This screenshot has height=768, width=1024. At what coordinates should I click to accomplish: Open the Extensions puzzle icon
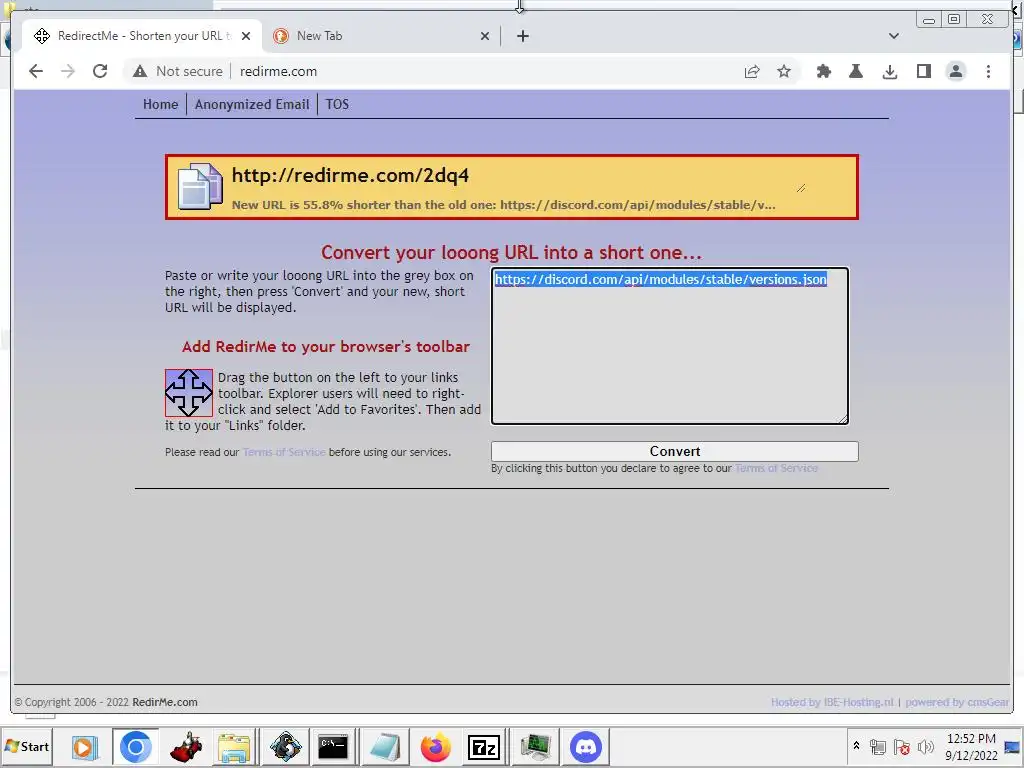(x=824, y=71)
